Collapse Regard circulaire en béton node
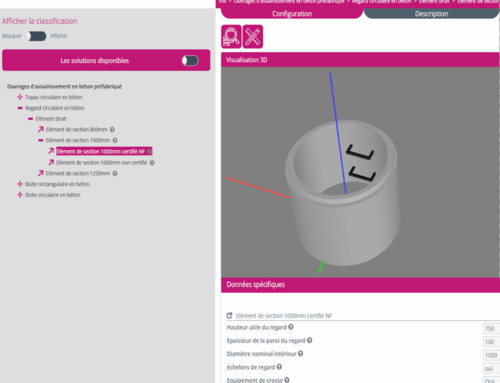 [20, 108]
